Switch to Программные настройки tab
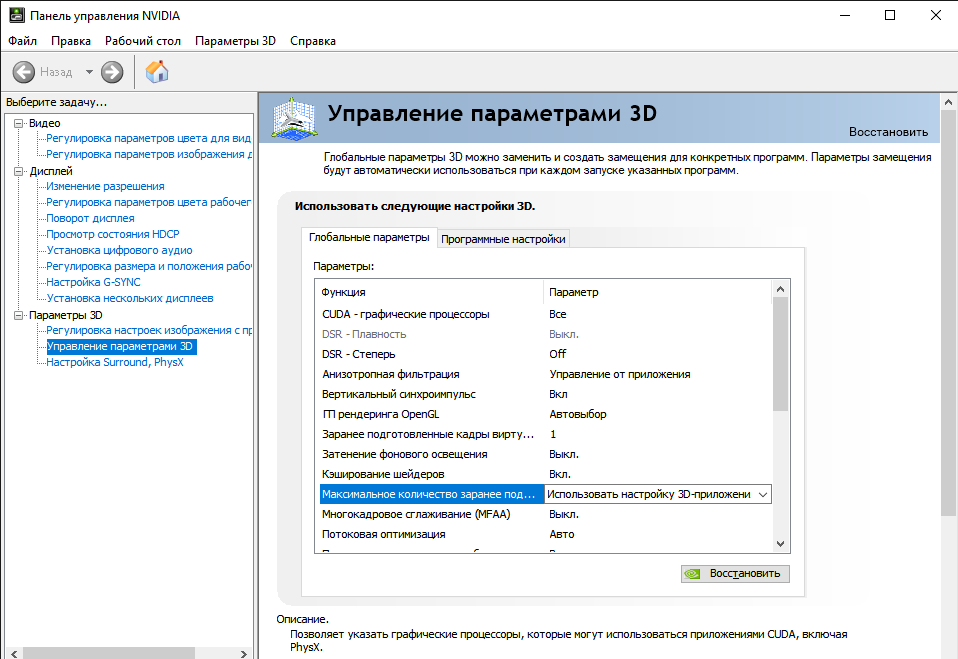958x659 pixels. tap(503, 239)
